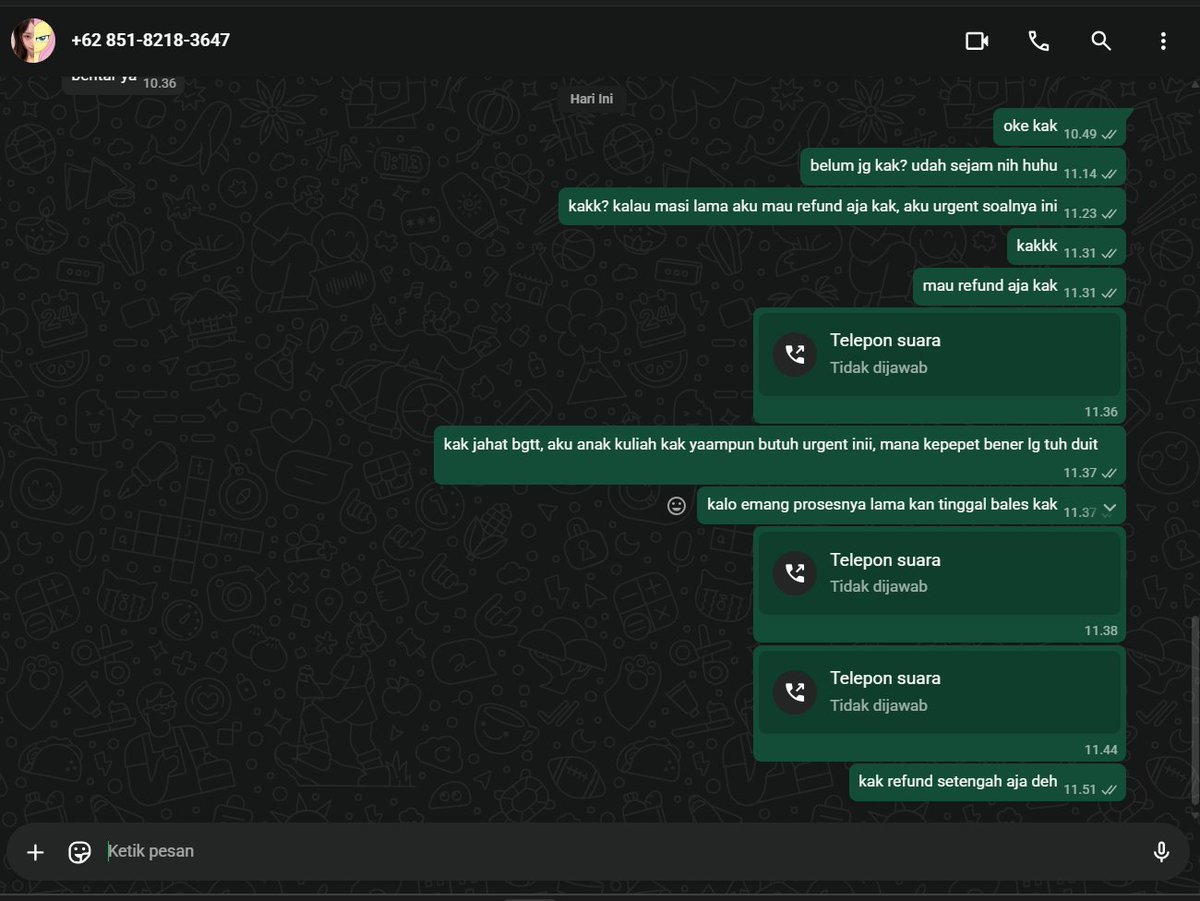
Task: Click read ticks on 'refund setengah' message
Action: click(1109, 790)
